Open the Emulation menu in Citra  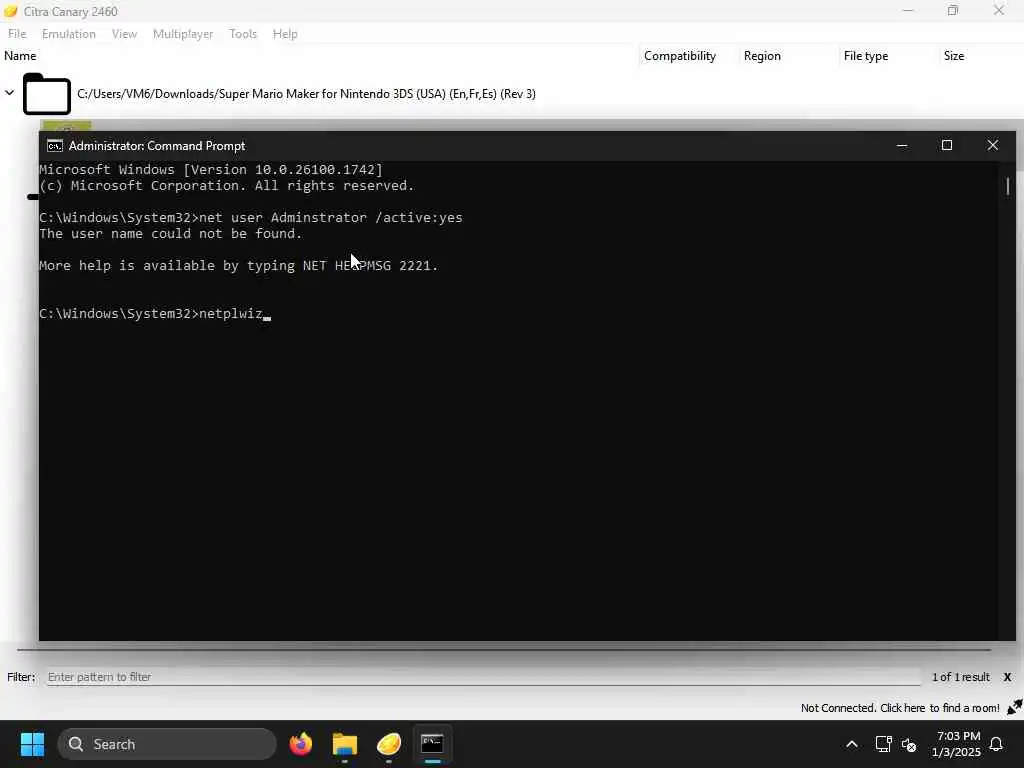coord(69,34)
